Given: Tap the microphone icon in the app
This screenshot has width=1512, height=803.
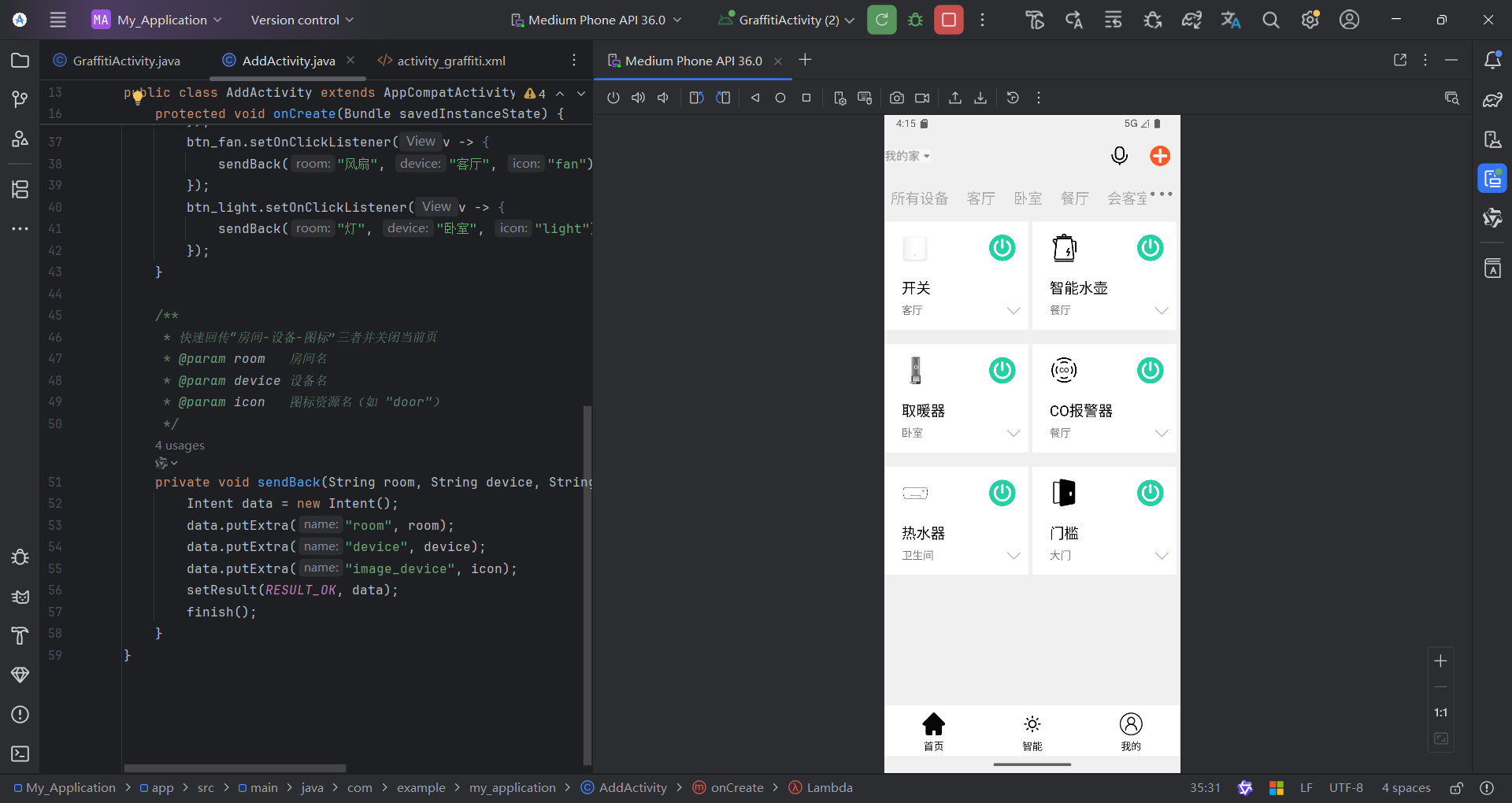Looking at the screenshot, I should click(x=1119, y=156).
